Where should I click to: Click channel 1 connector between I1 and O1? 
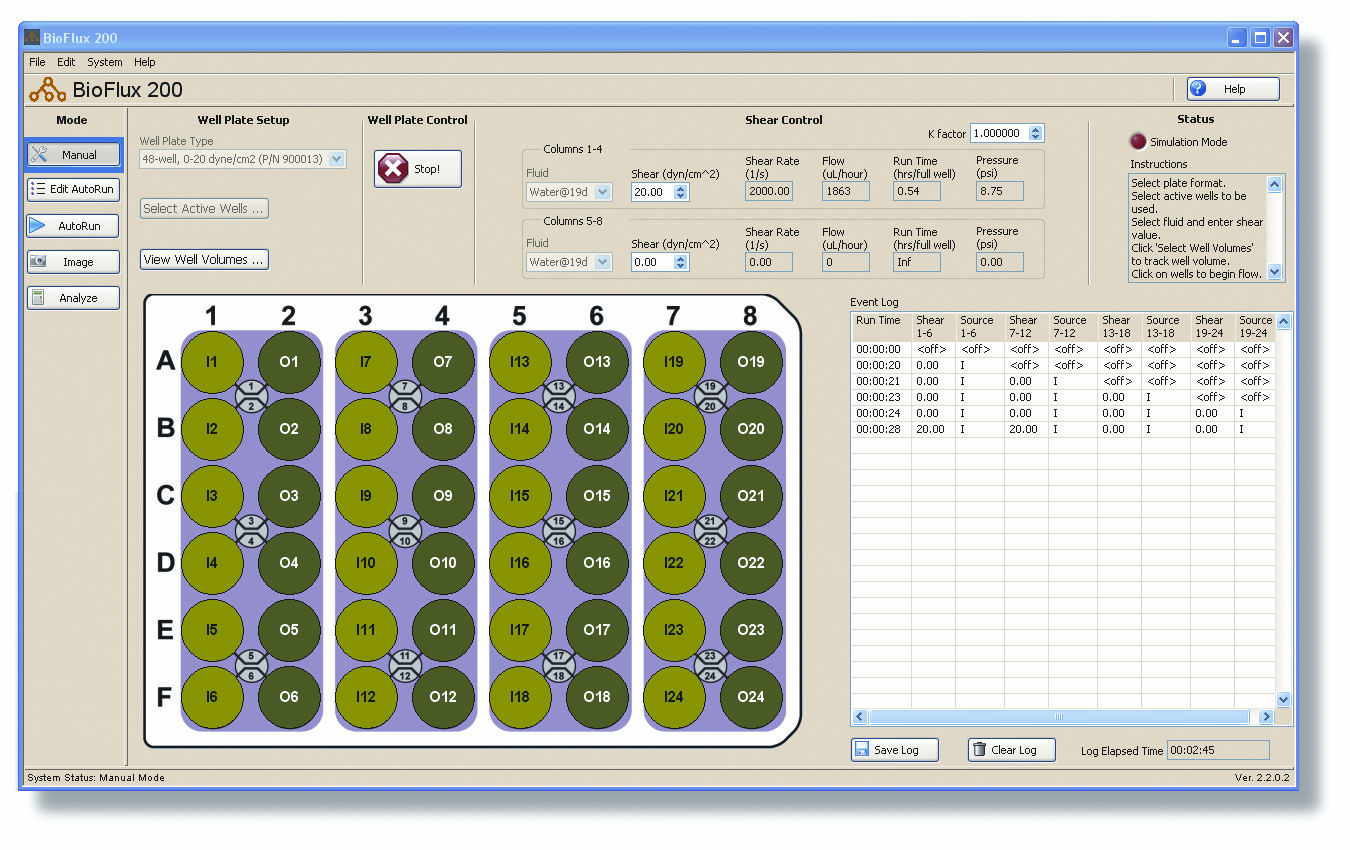pos(251,387)
